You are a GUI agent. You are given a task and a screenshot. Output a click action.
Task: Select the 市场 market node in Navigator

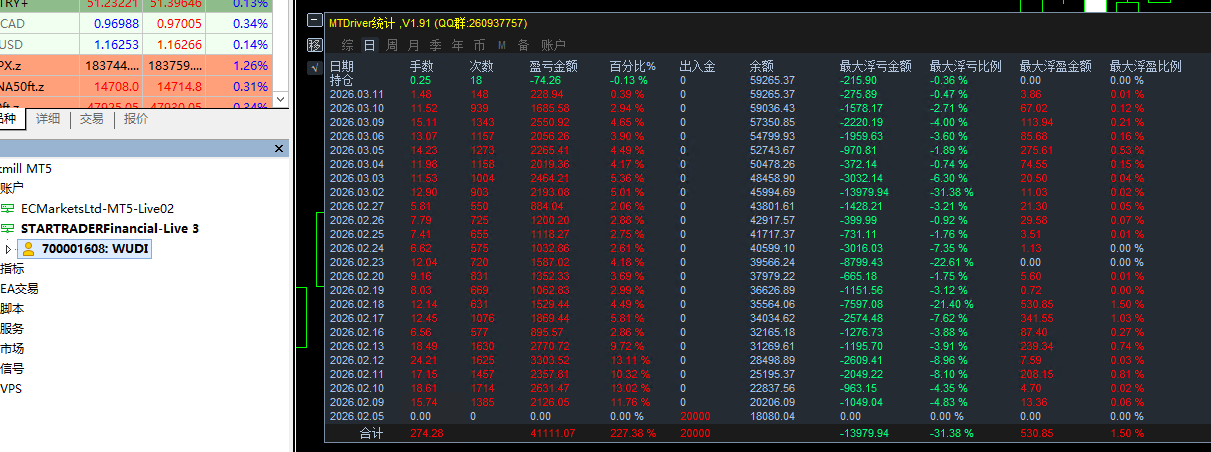(x=12, y=348)
